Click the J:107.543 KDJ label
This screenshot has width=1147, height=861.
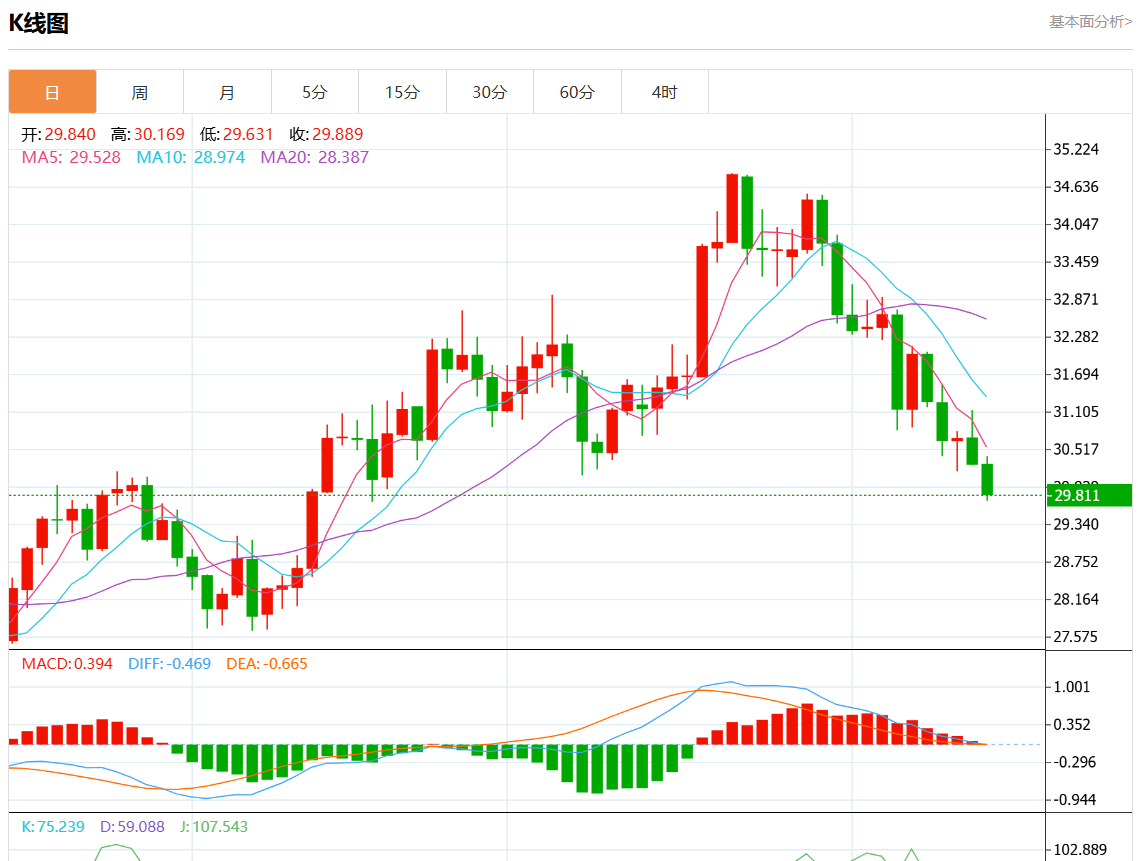[214, 827]
